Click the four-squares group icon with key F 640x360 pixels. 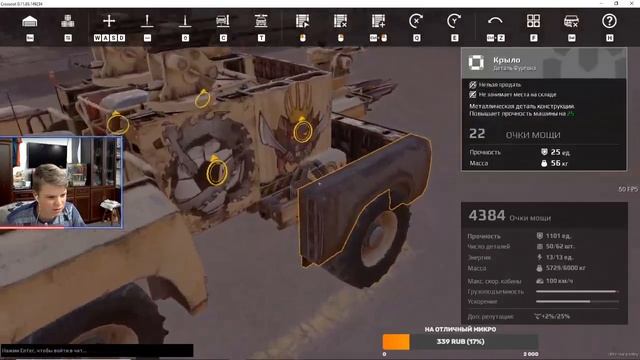point(533,21)
